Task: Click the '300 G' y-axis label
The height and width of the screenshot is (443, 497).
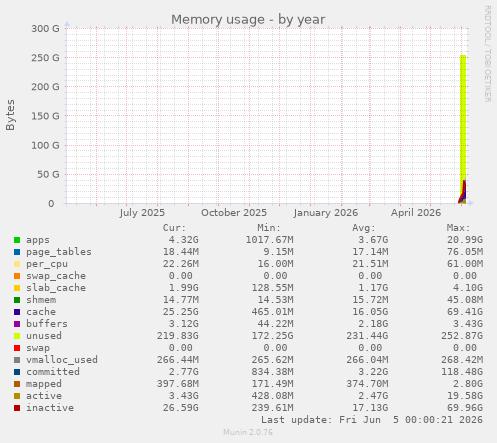Action: pyautogui.click(x=45, y=29)
